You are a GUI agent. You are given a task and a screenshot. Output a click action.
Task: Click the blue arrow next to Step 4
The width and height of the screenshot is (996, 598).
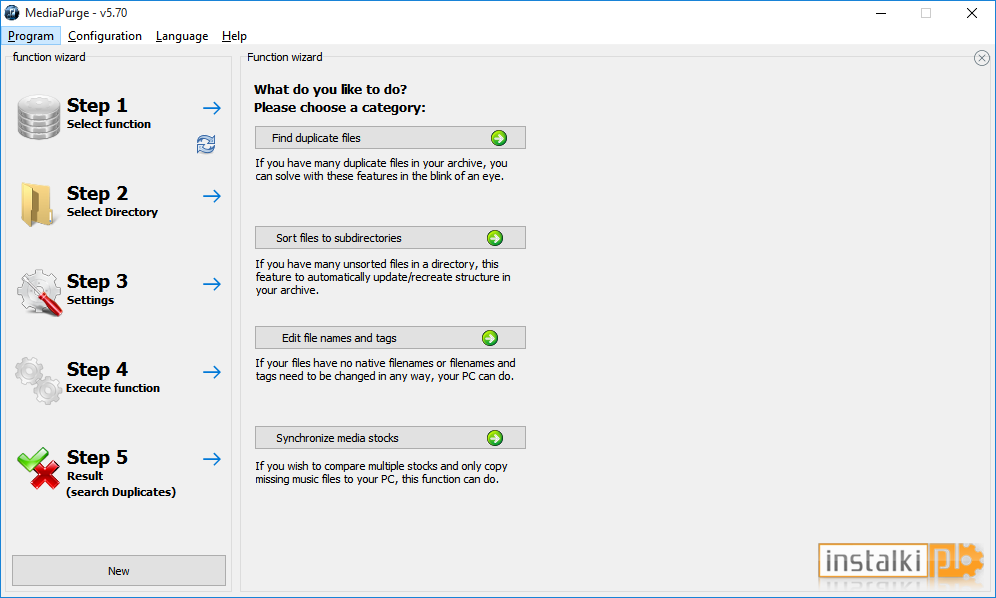[212, 372]
